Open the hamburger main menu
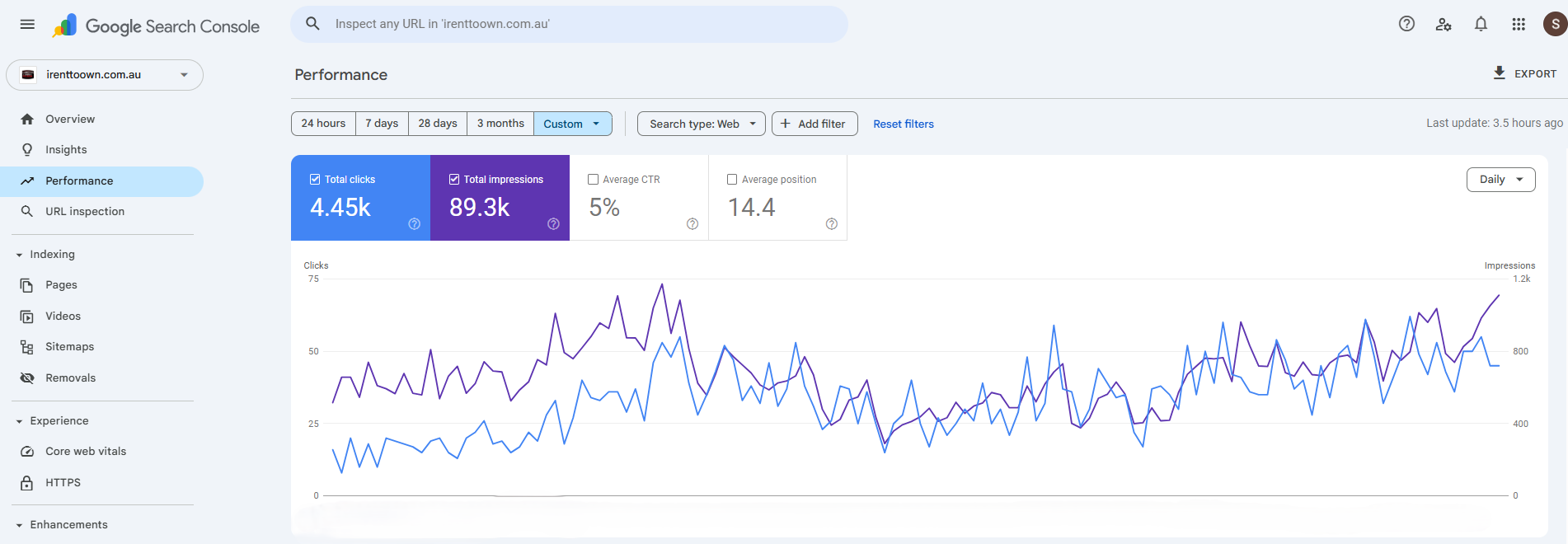 point(27,25)
